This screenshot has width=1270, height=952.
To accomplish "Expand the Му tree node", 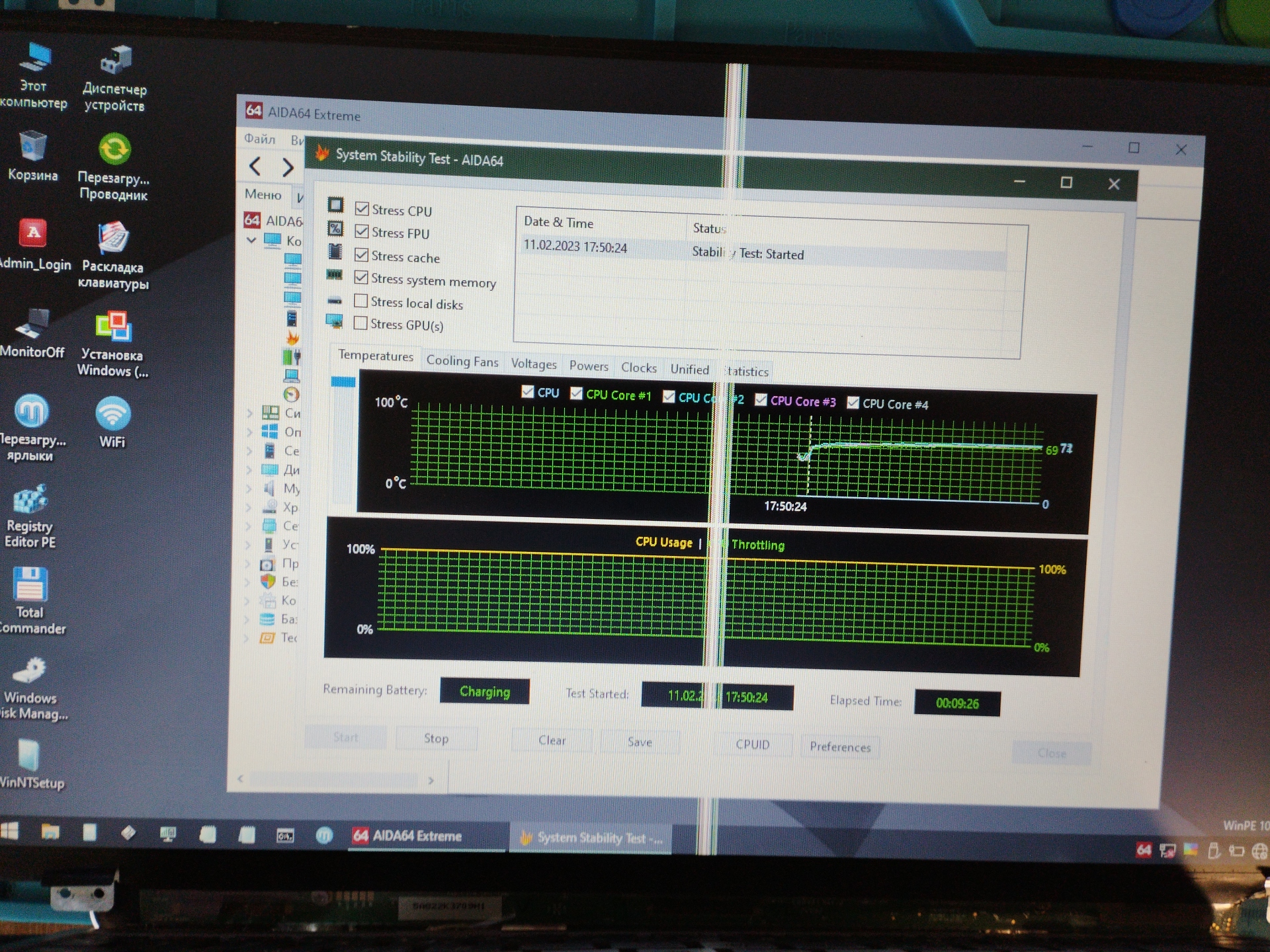I will pos(250,489).
